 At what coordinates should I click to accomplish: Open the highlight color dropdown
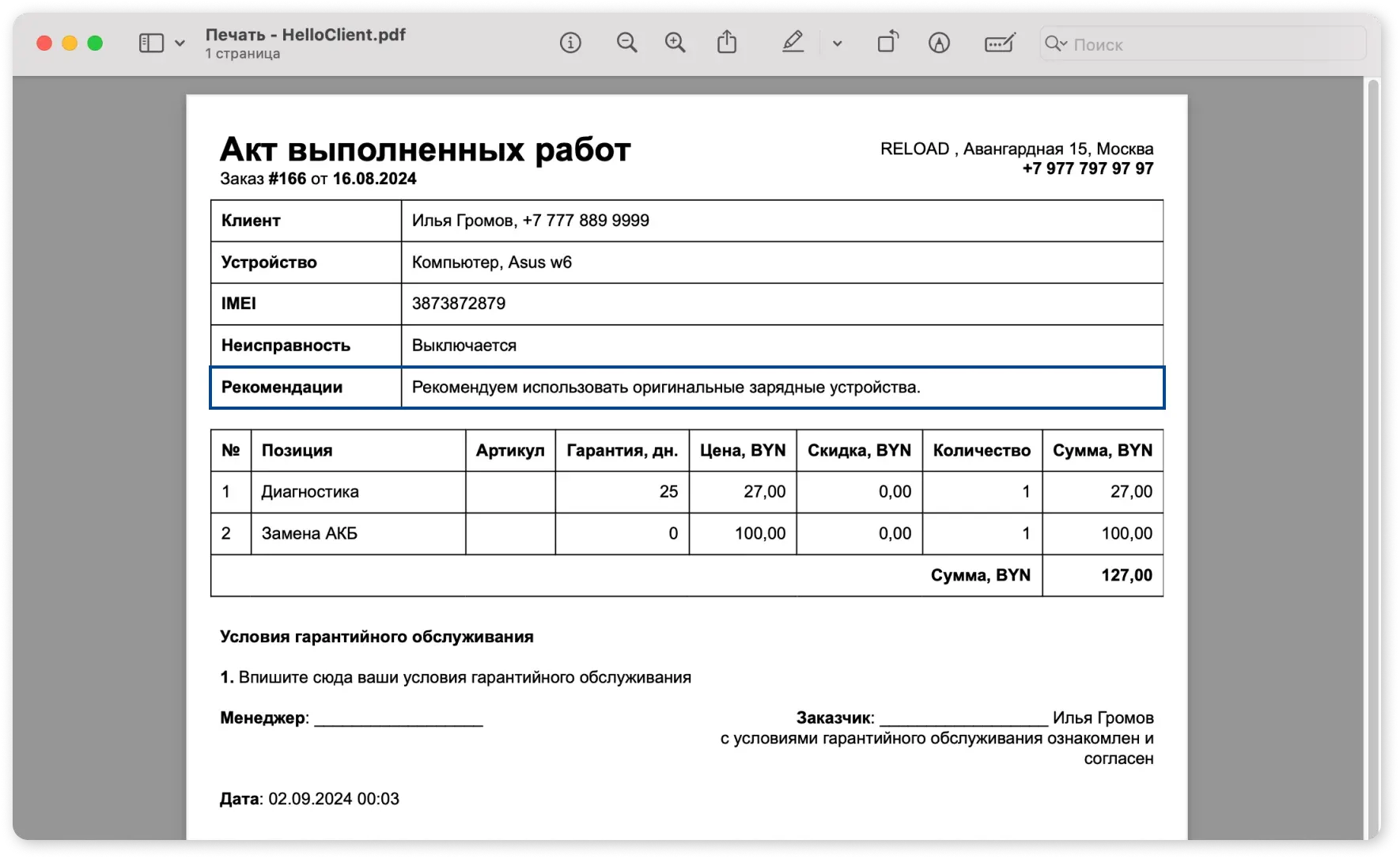pos(837,44)
